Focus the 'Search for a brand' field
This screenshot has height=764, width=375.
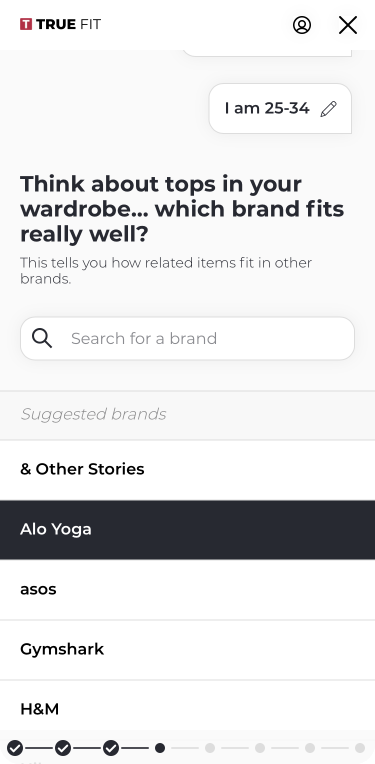(188, 339)
